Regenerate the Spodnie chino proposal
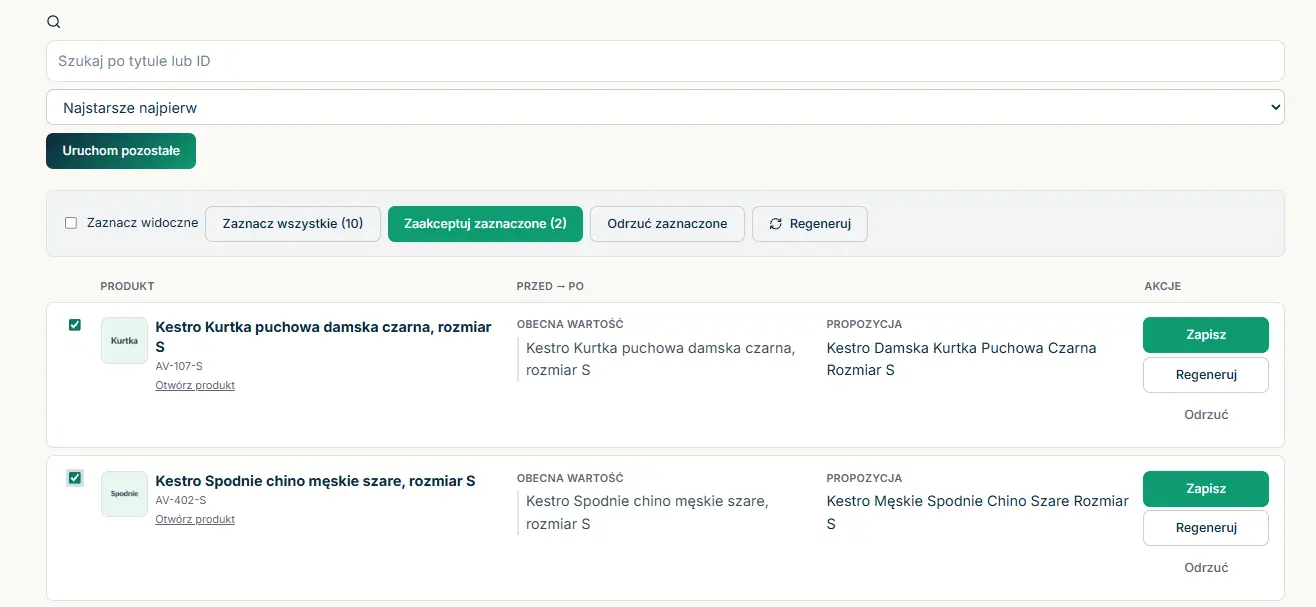1316x607 pixels. pos(1206,528)
